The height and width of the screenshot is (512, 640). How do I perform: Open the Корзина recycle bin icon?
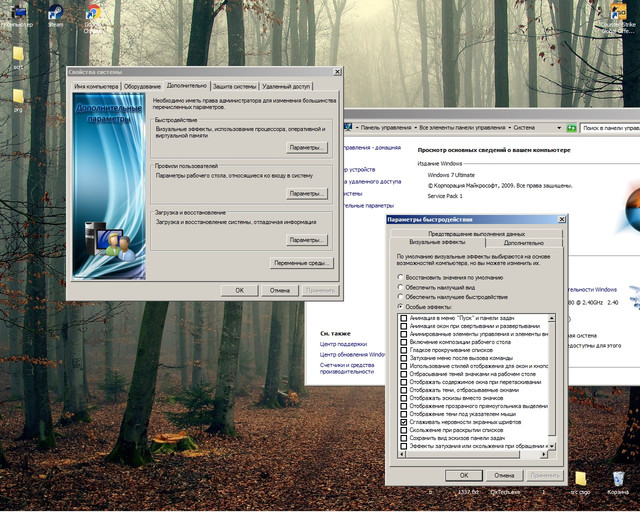618,483
